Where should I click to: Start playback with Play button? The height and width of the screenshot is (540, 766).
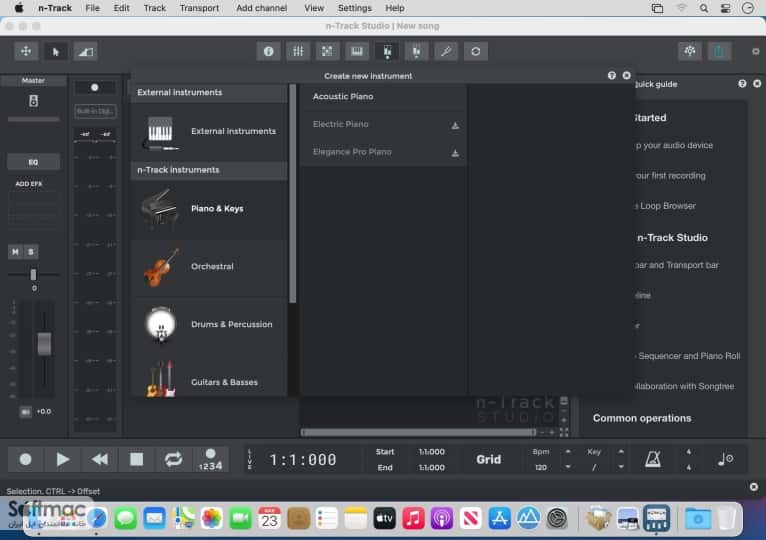[x=63, y=459]
